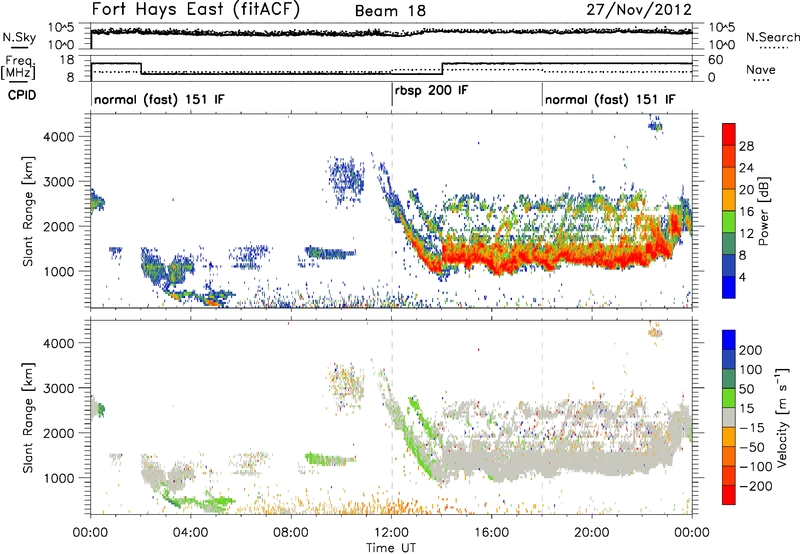Click the '200' tick on Velocity colorbar
Viewport: 800px width, 554px height.
(751, 350)
